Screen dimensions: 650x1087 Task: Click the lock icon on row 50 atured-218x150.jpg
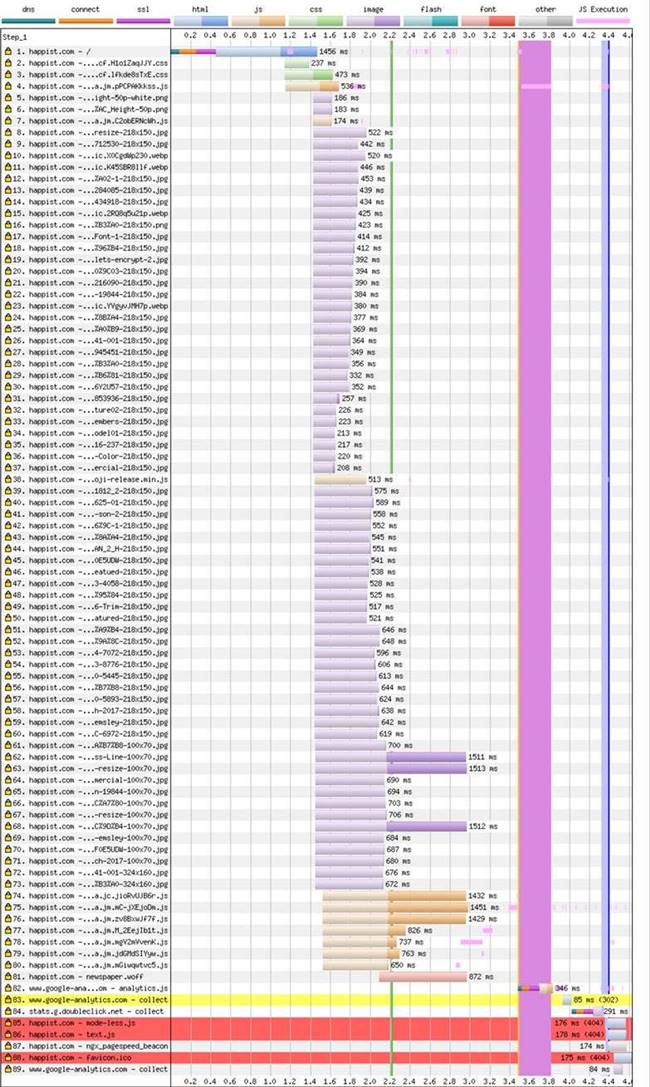(8, 618)
